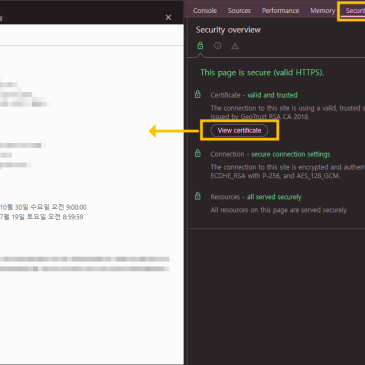The image size is (365, 365).
Task: Select the warning triangle filter icon
Action: pyautogui.click(x=235, y=46)
